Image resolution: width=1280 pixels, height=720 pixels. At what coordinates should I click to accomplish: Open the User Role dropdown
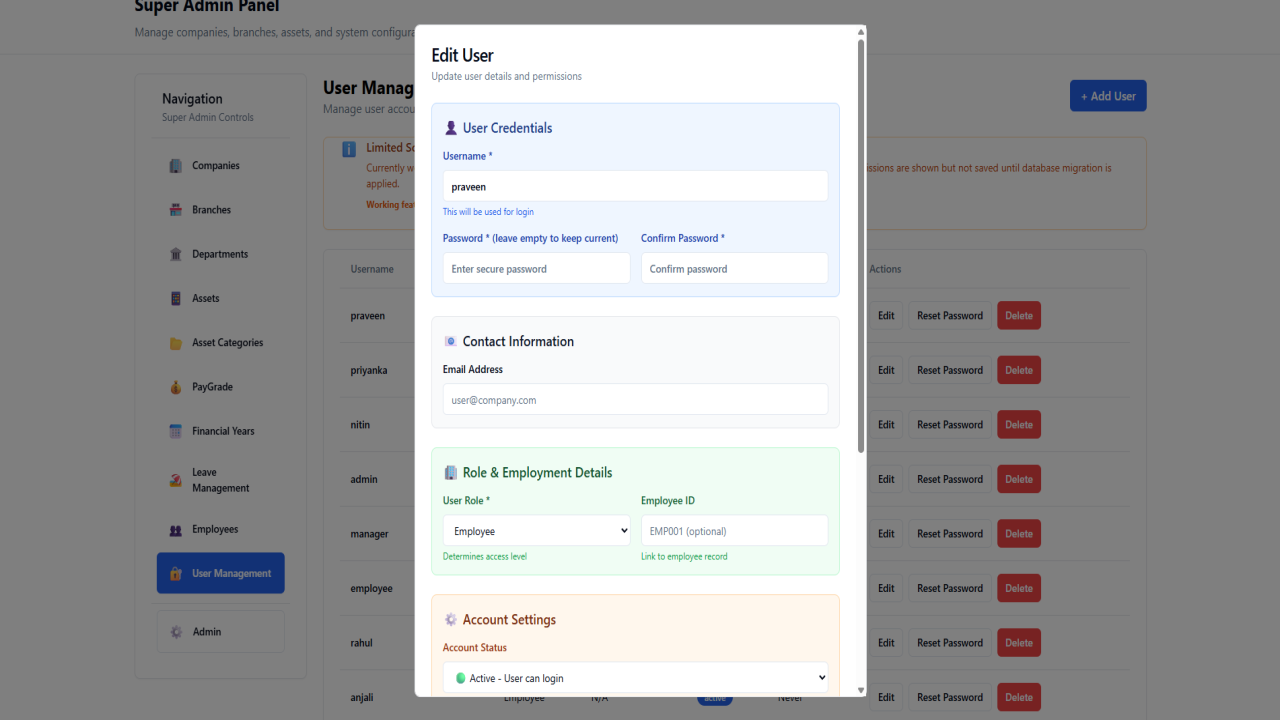[x=537, y=530]
